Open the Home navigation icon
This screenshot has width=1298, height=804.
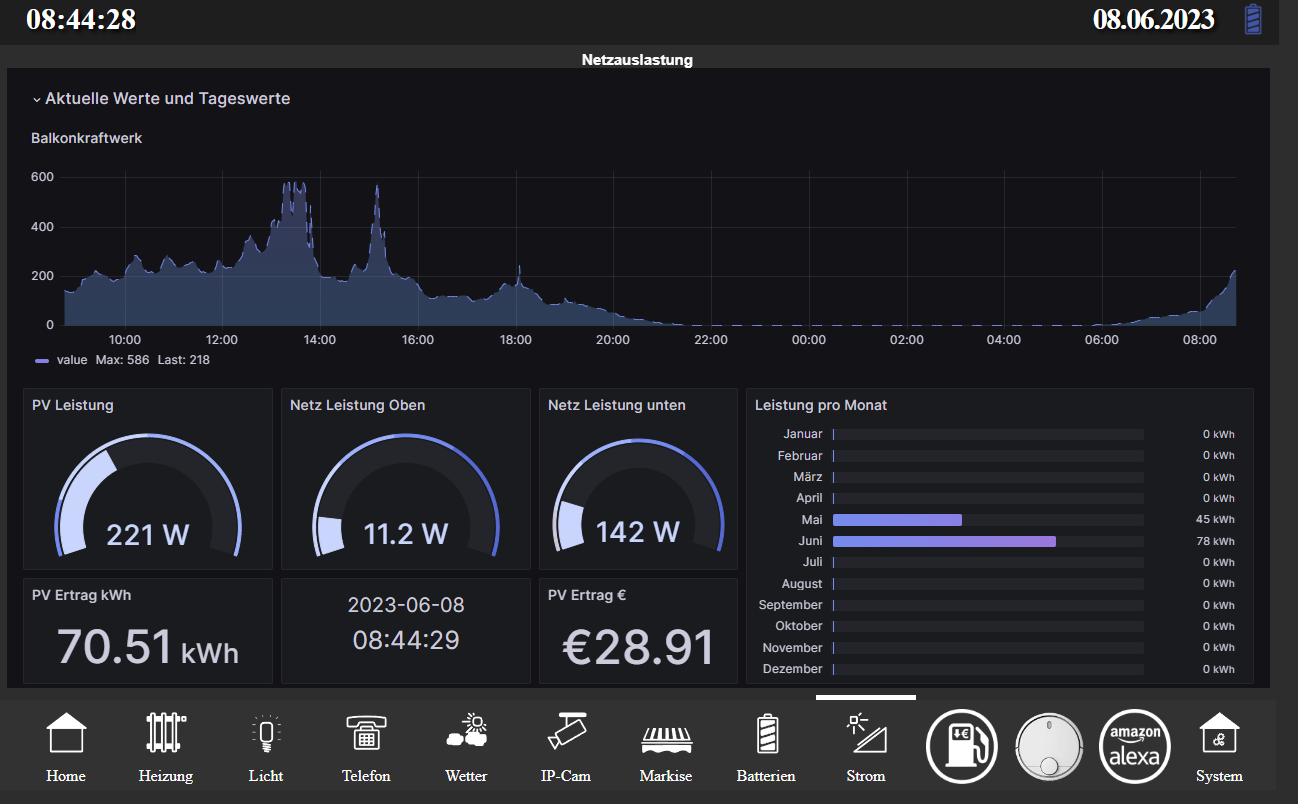66,734
